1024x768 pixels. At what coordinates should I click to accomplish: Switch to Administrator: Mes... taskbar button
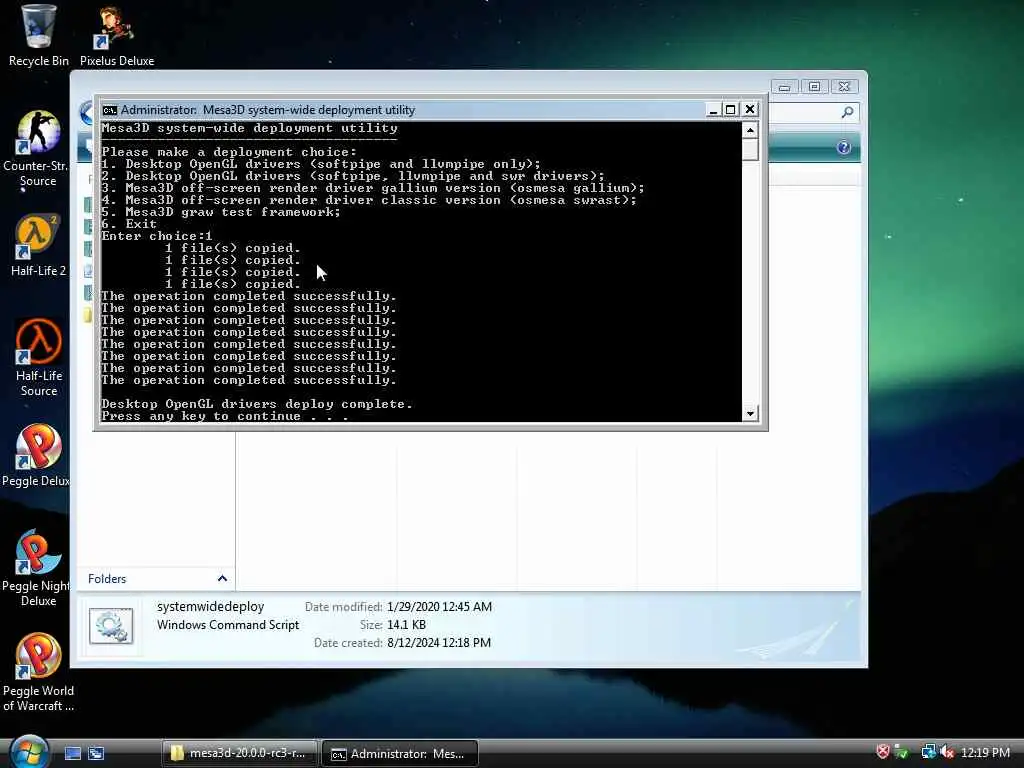(x=400, y=754)
